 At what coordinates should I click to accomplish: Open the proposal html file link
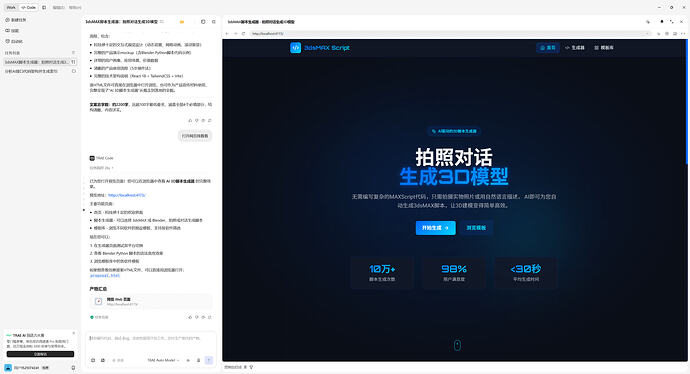coord(105,275)
